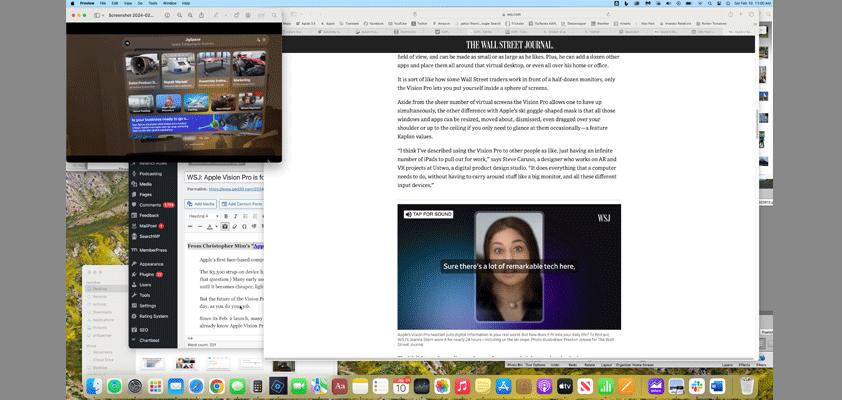
Task: Open the Dictionary app in the Dock
Action: [x=339, y=386]
